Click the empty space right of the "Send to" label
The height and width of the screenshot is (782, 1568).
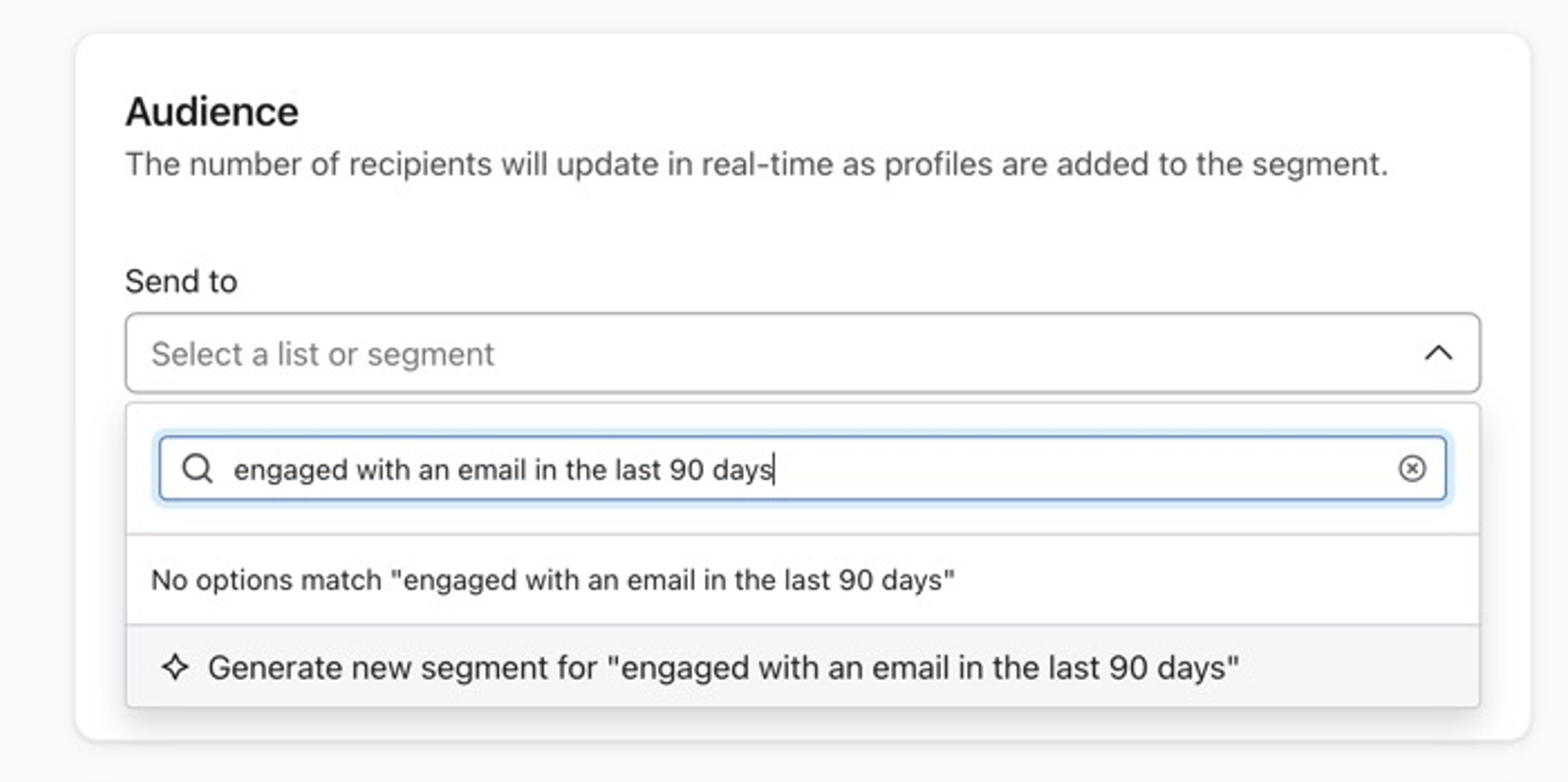(853, 281)
